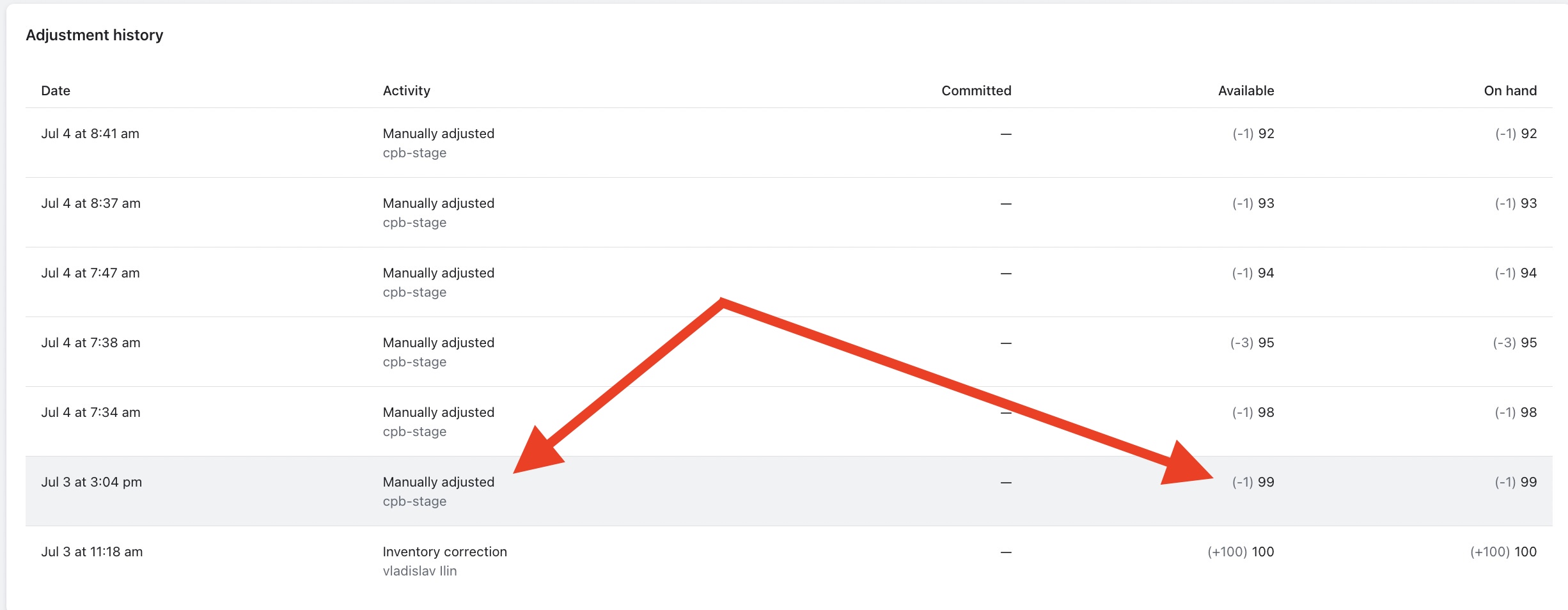Click the Jul 4 at 8:41 am date entry

(x=91, y=133)
